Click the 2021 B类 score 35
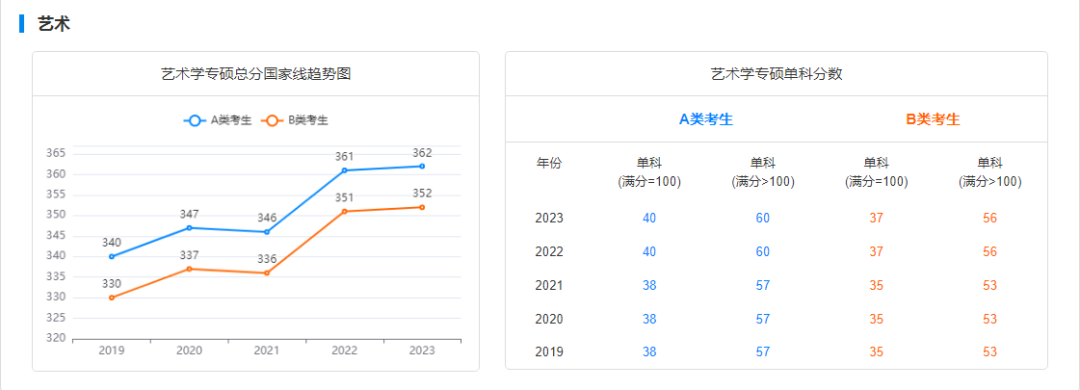 point(876,285)
